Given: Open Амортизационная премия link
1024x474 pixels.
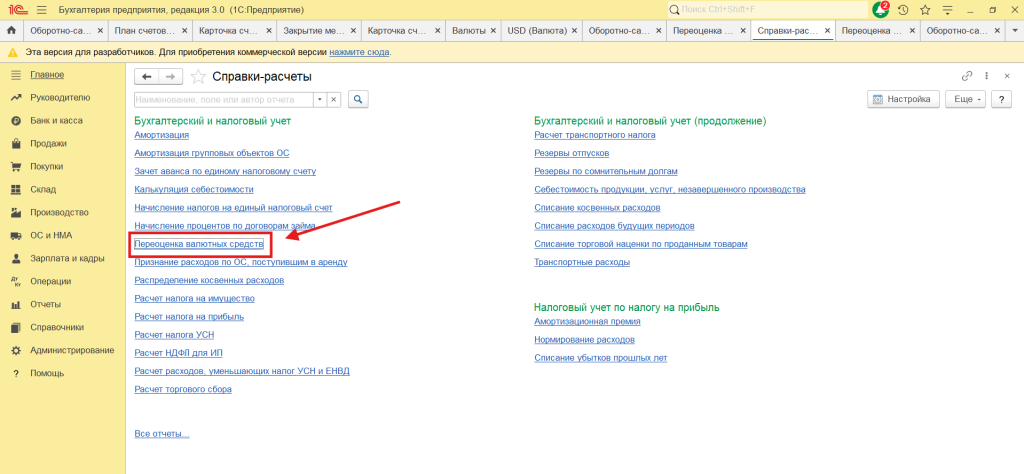Looking at the screenshot, I should point(587,321).
